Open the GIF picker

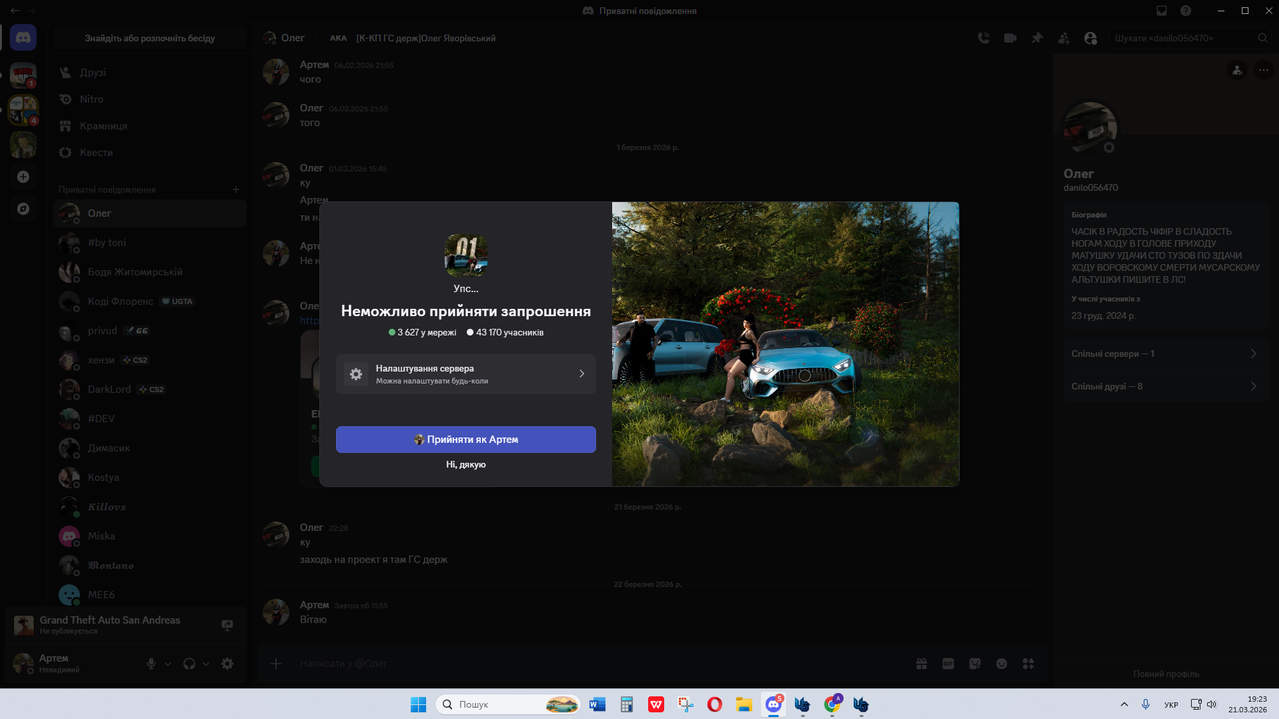coord(948,663)
